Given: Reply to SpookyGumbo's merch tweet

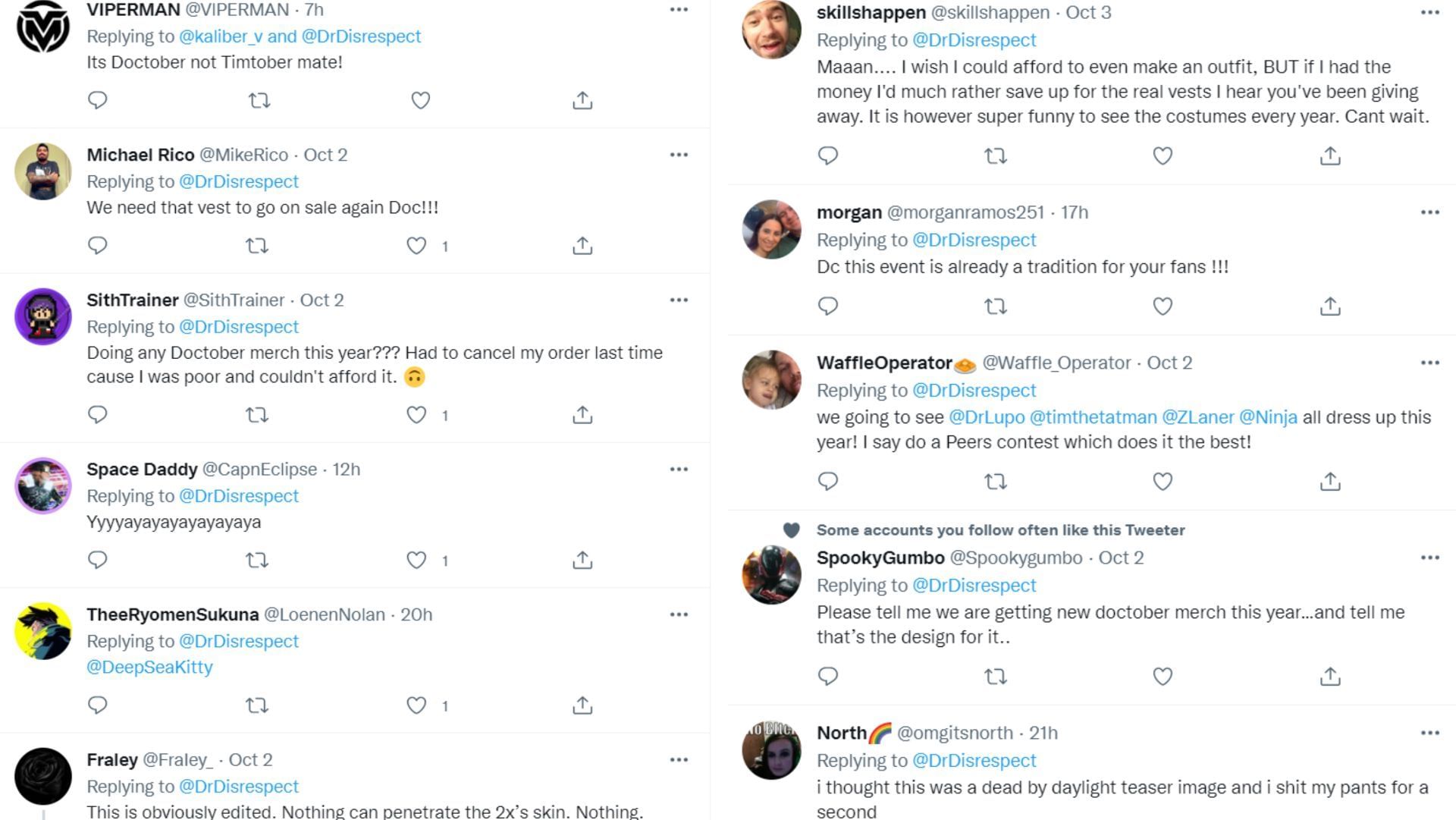Looking at the screenshot, I should [828, 676].
